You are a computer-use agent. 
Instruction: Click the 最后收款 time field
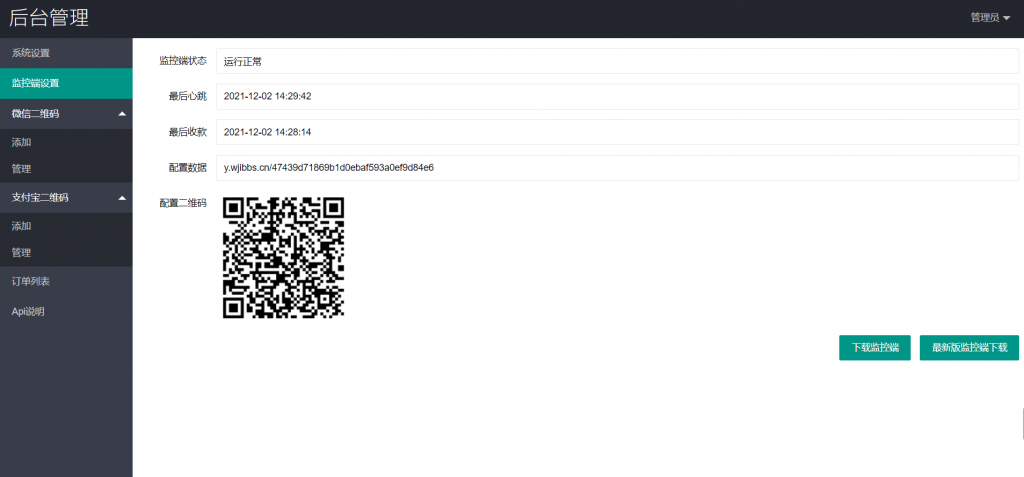pyautogui.click(x=617, y=132)
